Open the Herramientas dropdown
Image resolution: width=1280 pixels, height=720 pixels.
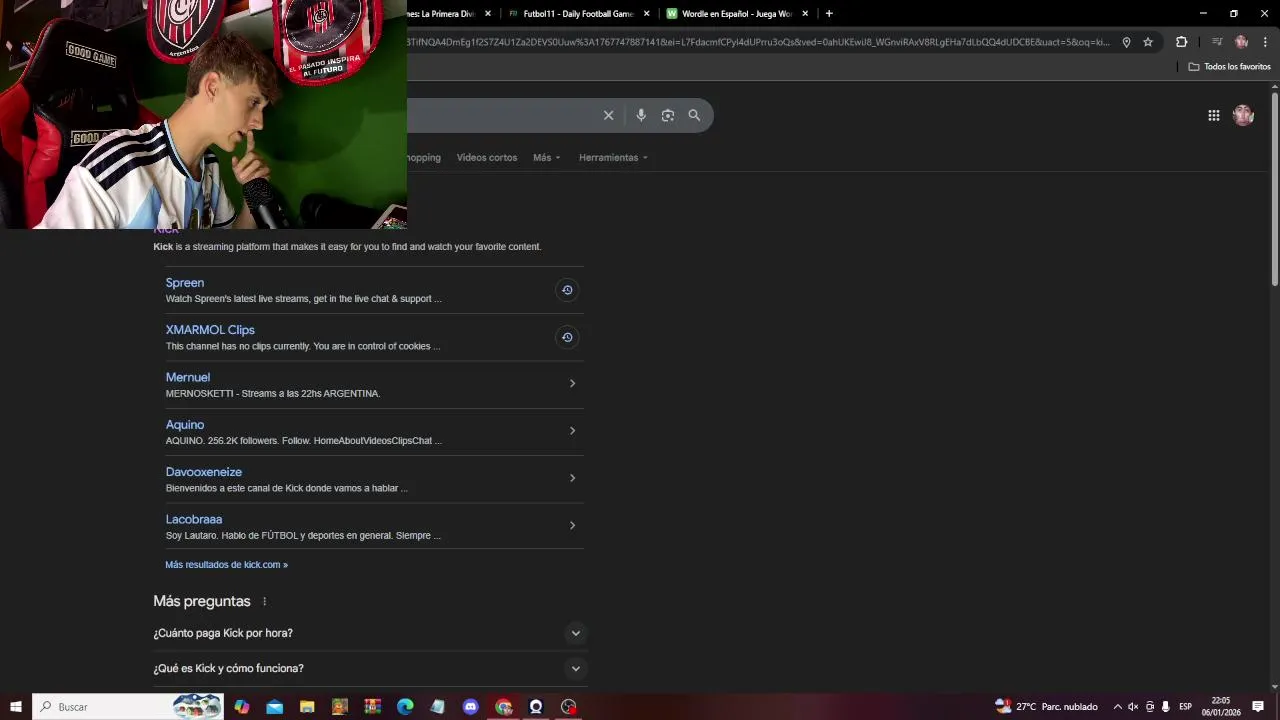click(x=613, y=158)
